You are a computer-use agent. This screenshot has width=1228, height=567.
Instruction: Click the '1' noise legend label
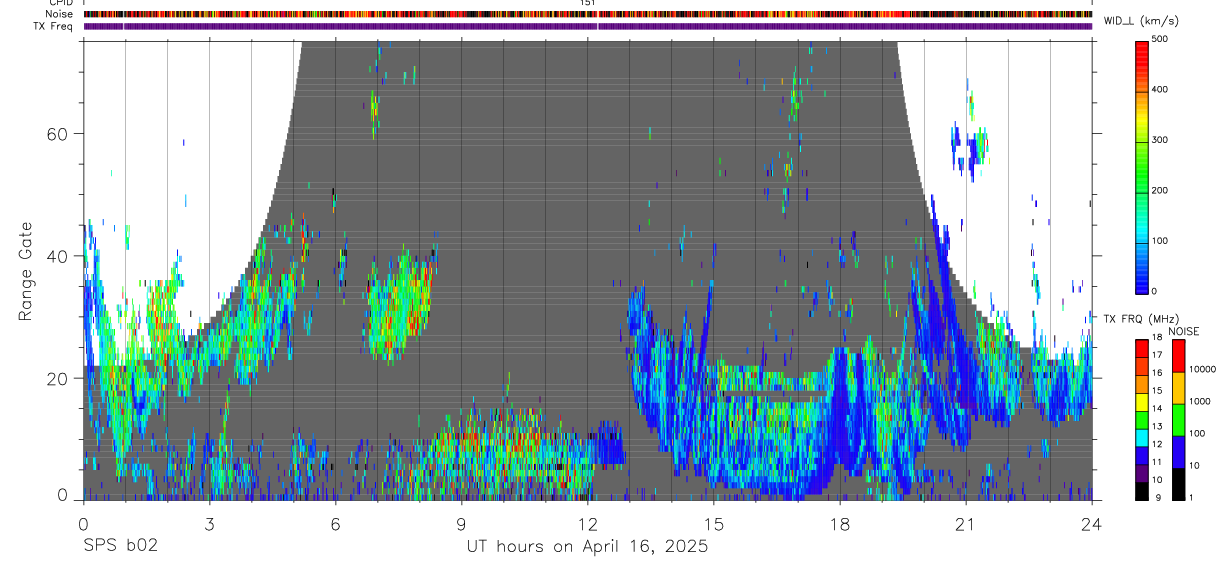tap(1190, 497)
